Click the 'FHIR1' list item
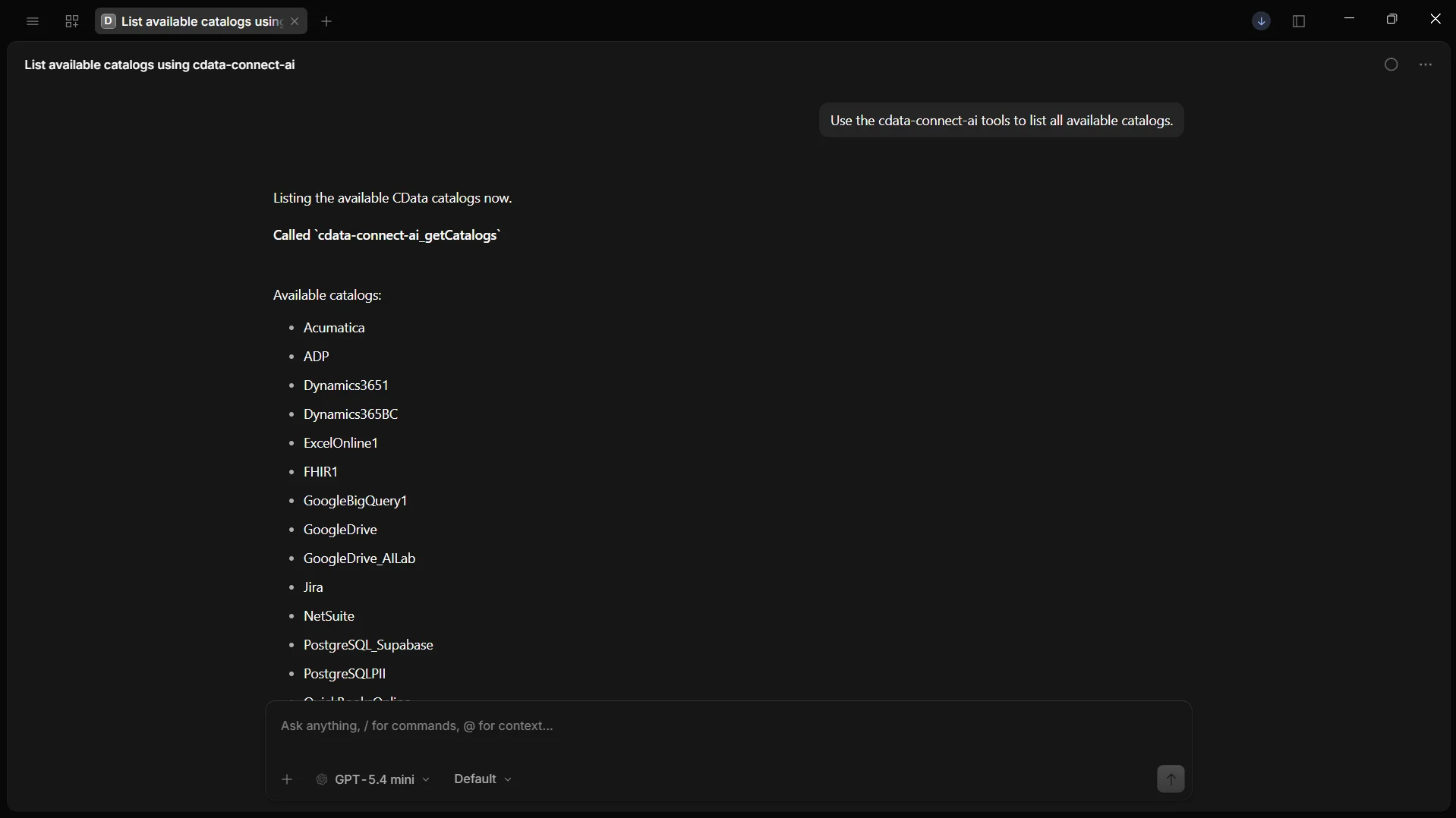The width and height of the screenshot is (1456, 818). [x=320, y=473]
